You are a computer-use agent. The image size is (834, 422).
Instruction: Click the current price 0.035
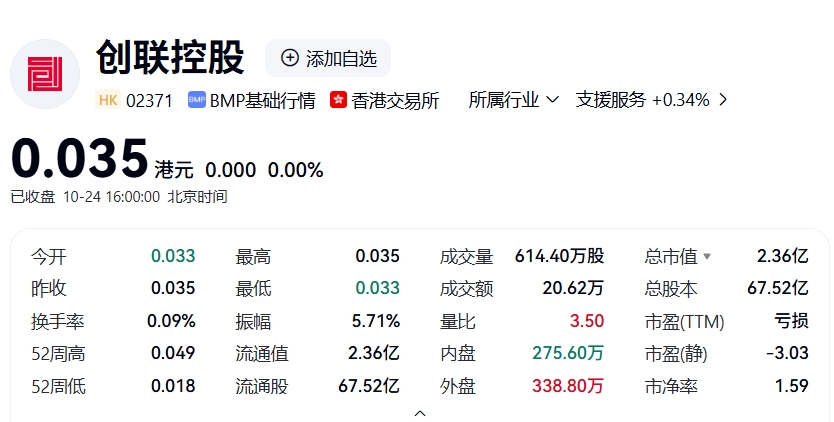(80, 160)
